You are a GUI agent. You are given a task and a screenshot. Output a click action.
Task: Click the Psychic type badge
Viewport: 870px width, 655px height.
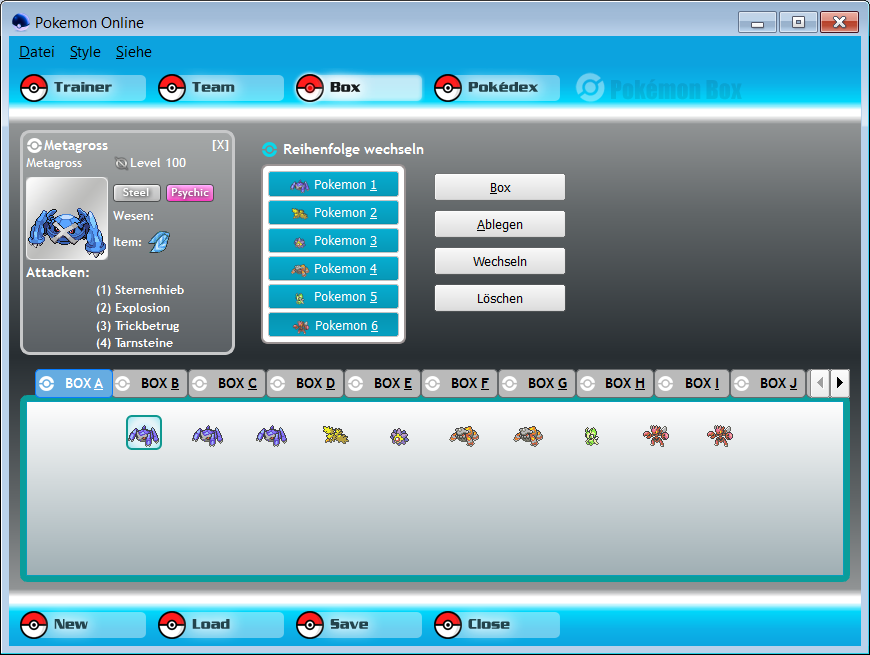pos(190,192)
